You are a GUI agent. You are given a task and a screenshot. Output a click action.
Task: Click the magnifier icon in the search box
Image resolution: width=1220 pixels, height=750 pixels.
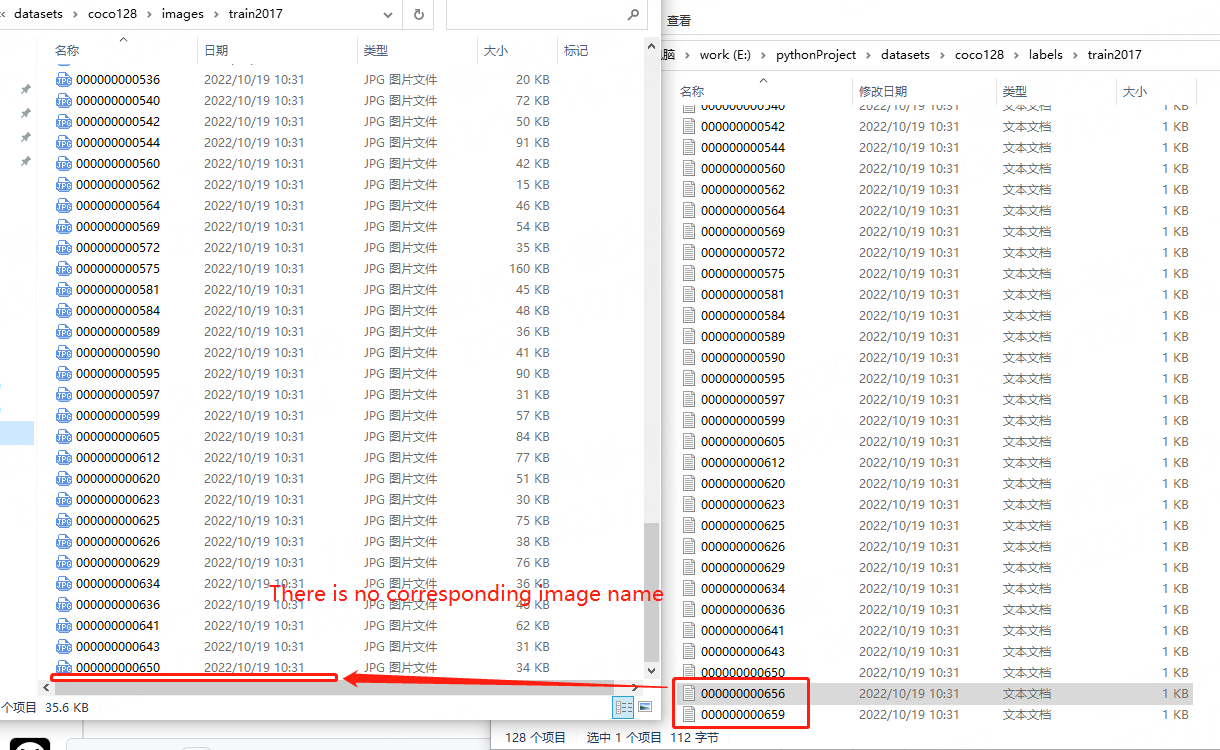pyautogui.click(x=633, y=14)
